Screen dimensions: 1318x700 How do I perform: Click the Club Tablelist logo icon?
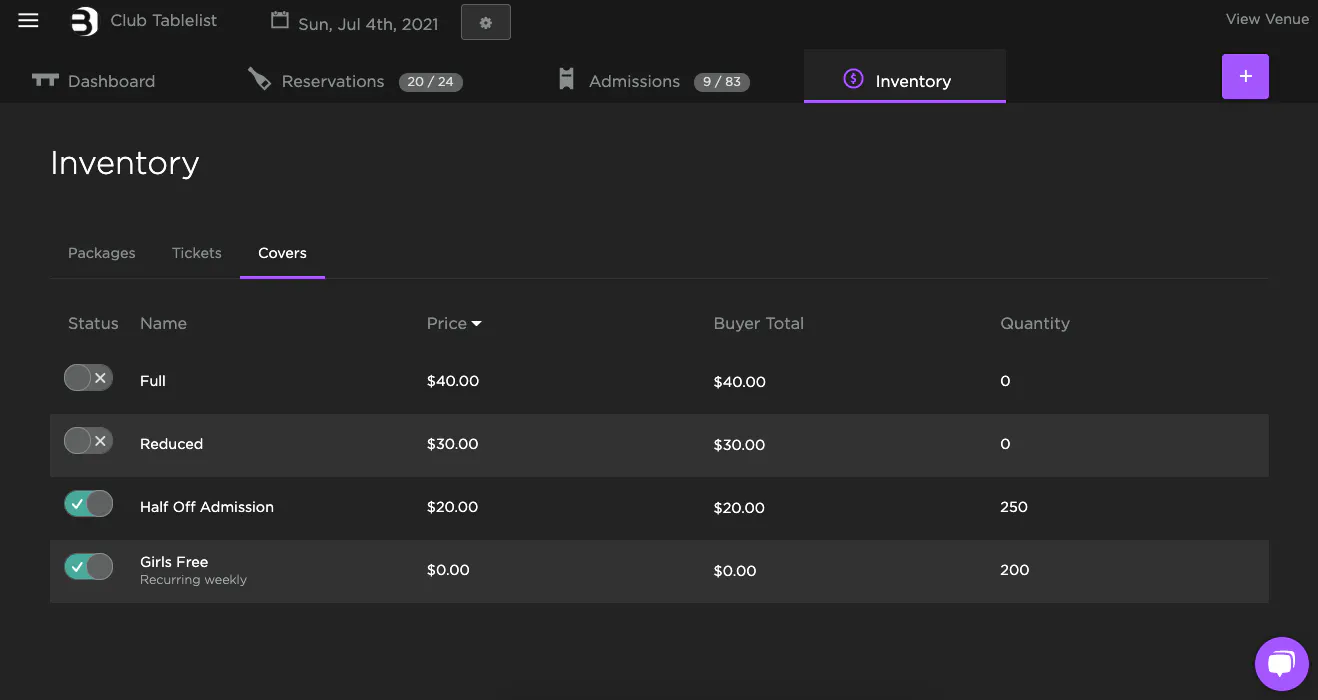[x=85, y=21]
